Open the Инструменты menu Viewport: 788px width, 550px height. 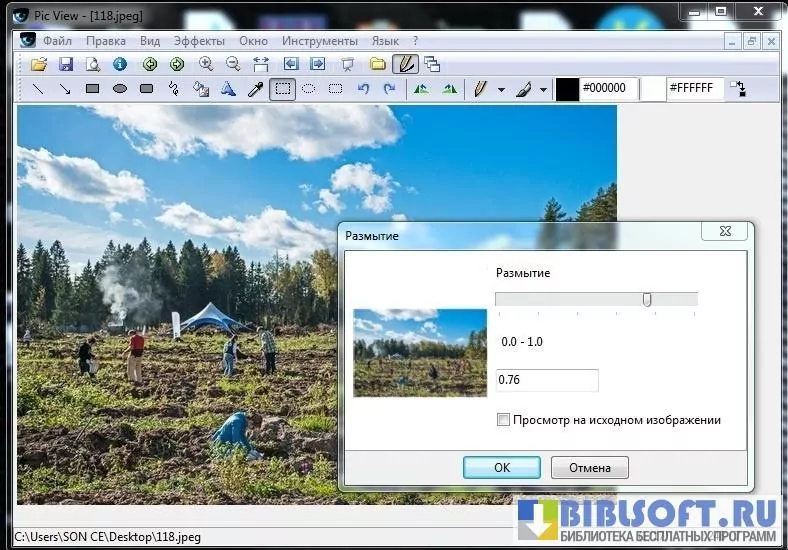[319, 41]
